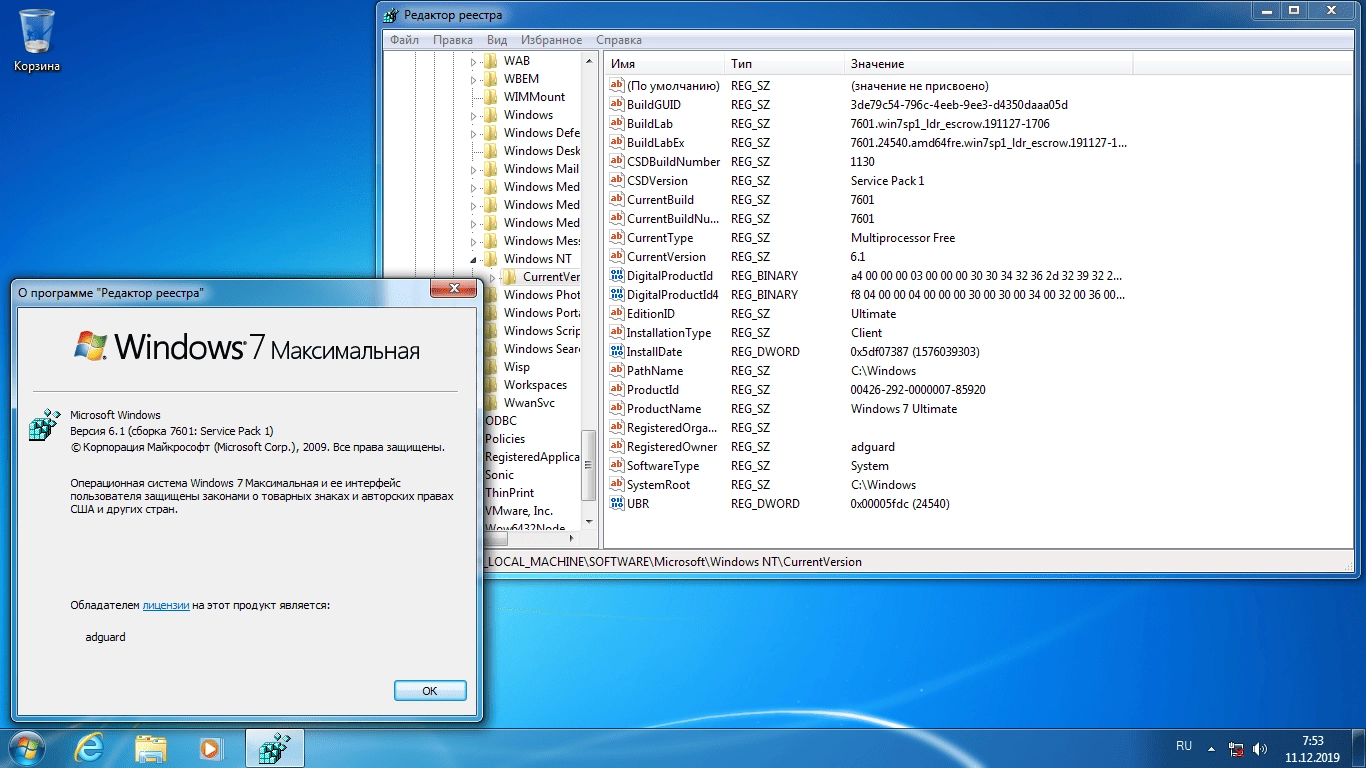Select the EditionID value name
This screenshot has width=1366, height=768.
(650, 314)
